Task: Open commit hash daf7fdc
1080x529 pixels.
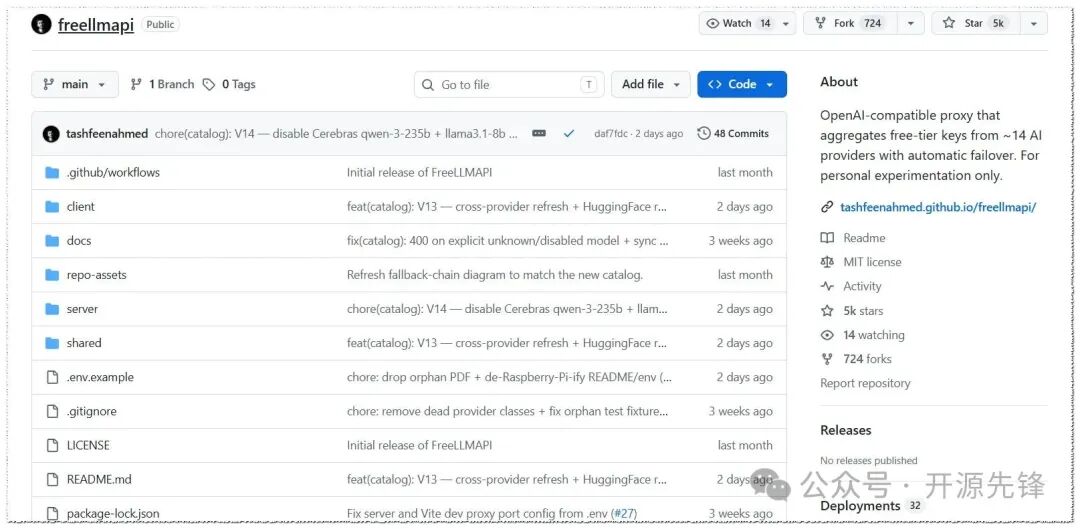Action: point(611,134)
